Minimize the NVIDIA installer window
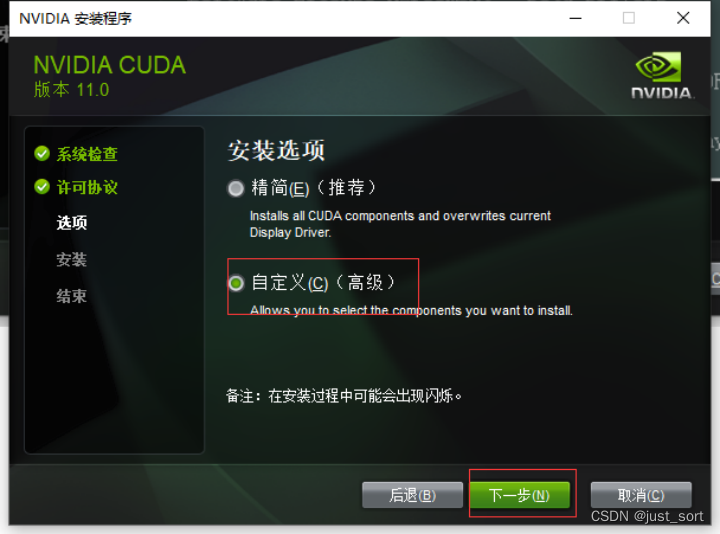This screenshot has width=720, height=534. 575,18
